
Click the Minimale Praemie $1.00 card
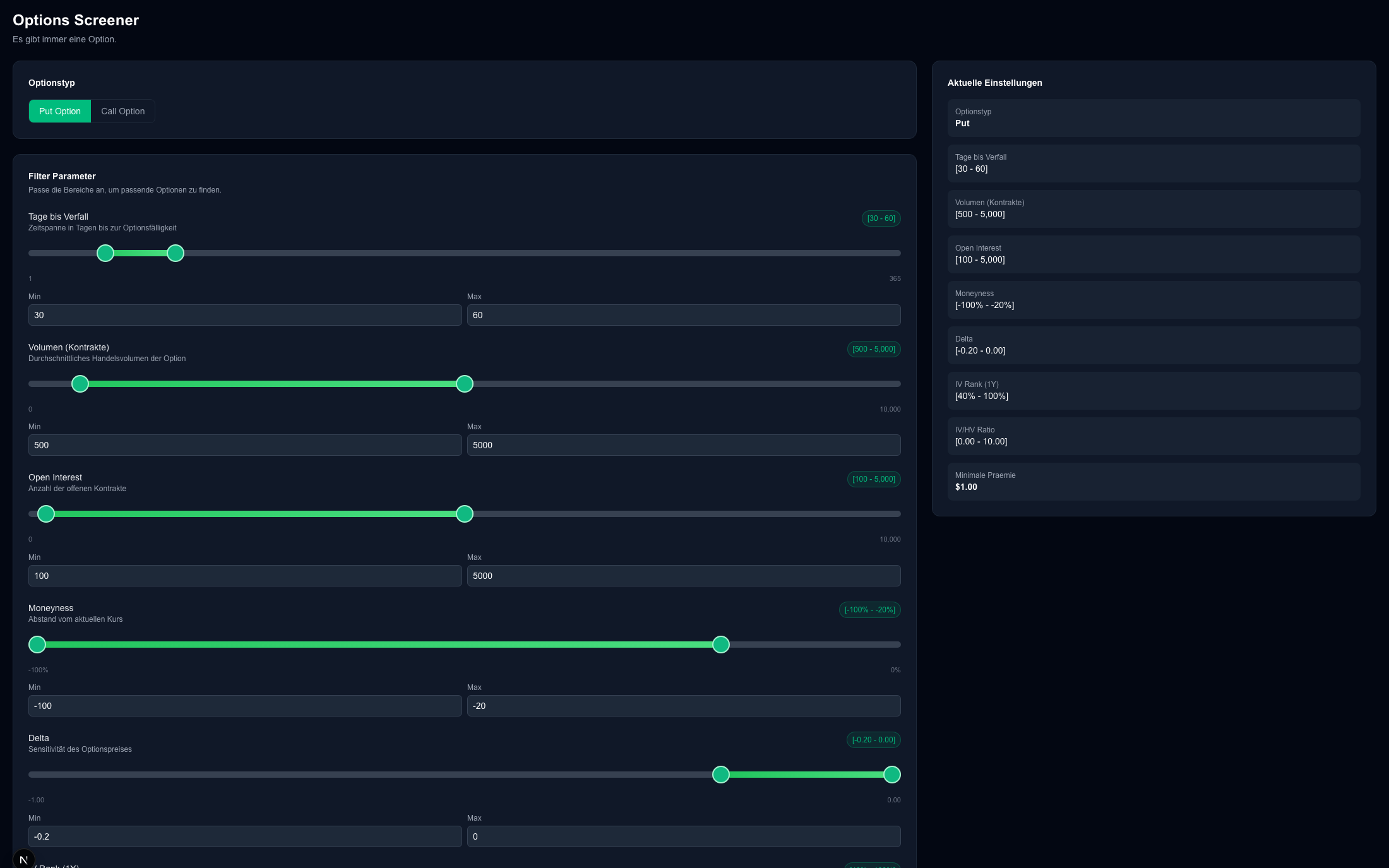point(1154,482)
